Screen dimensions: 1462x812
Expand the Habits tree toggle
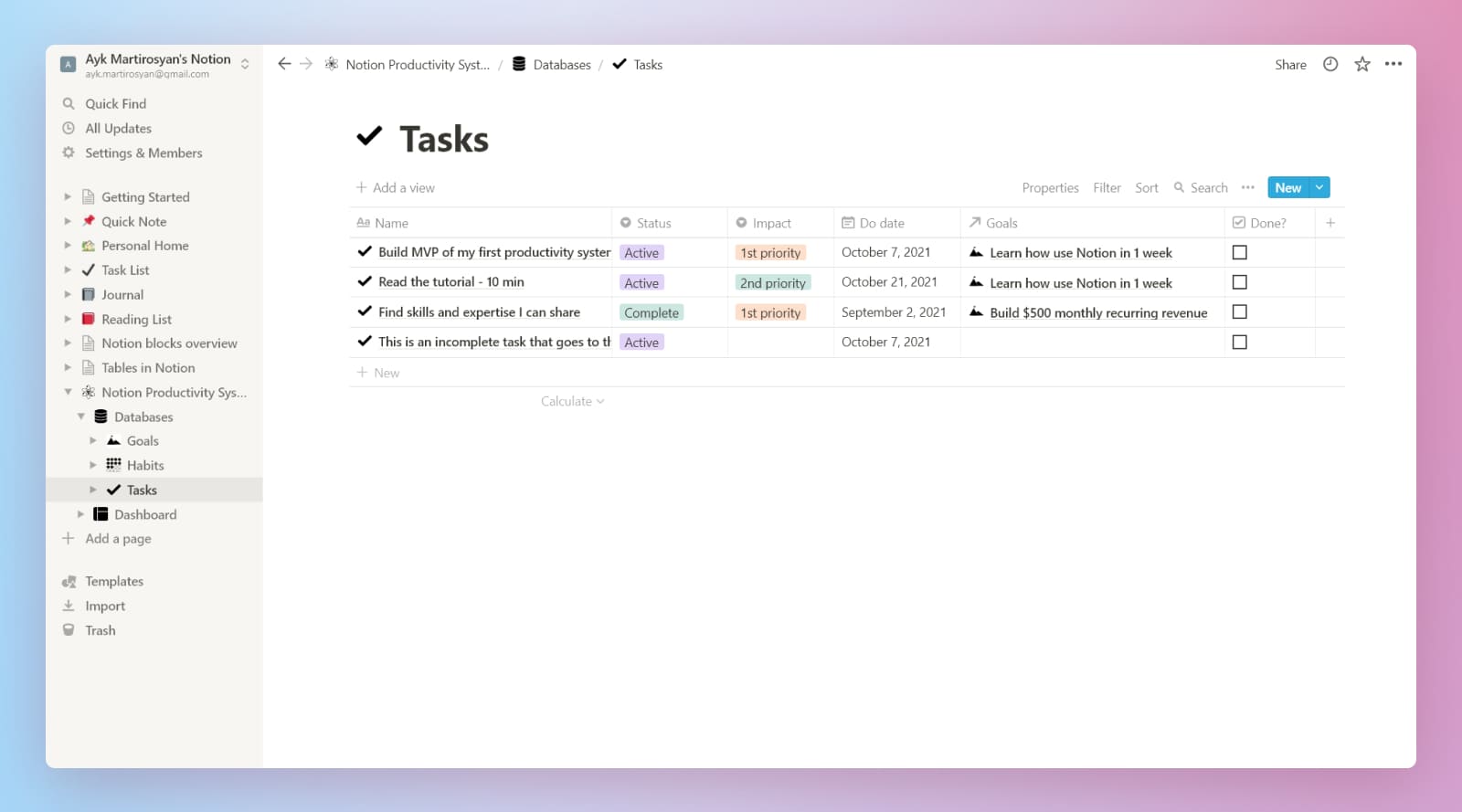click(x=93, y=465)
